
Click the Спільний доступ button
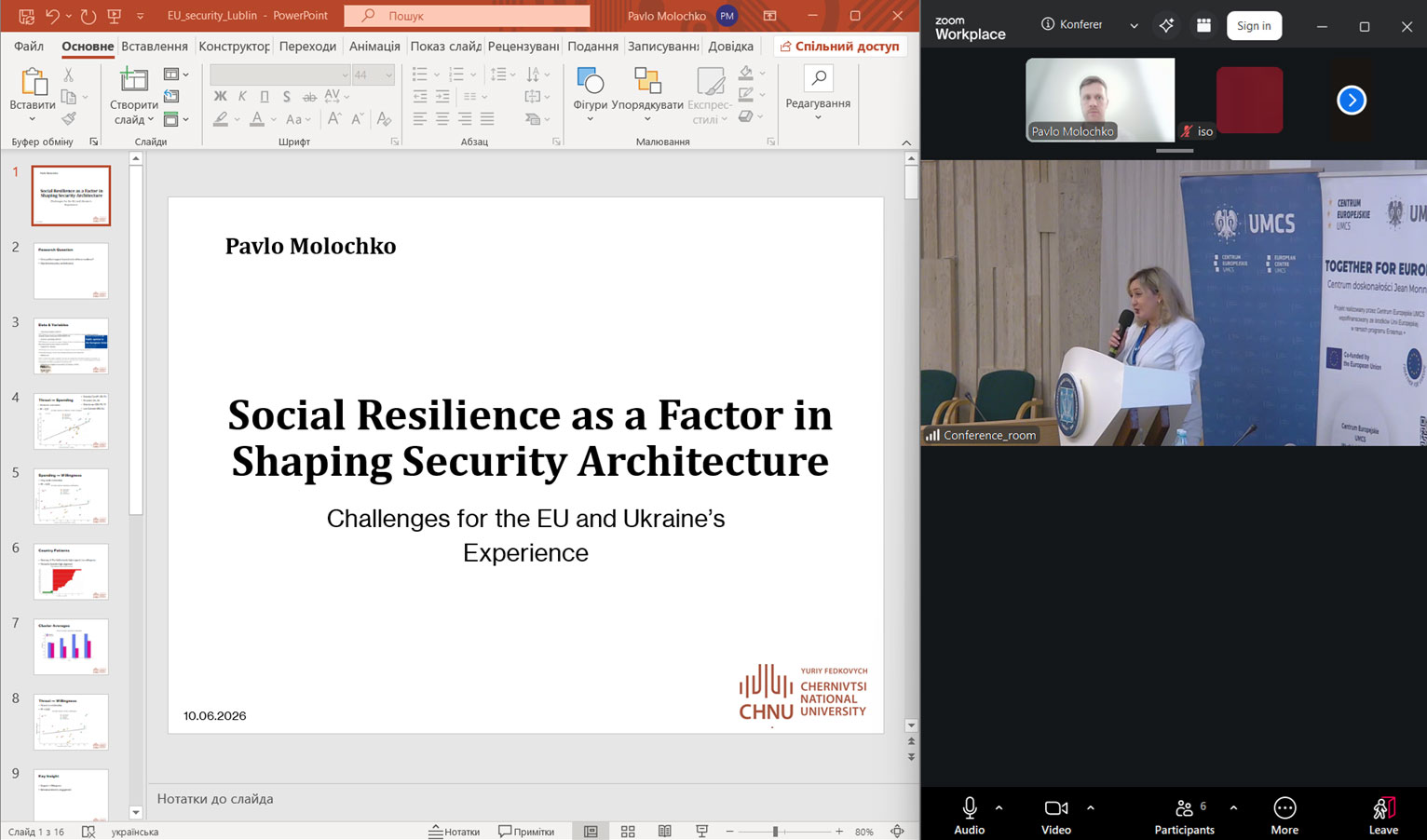coord(839,46)
